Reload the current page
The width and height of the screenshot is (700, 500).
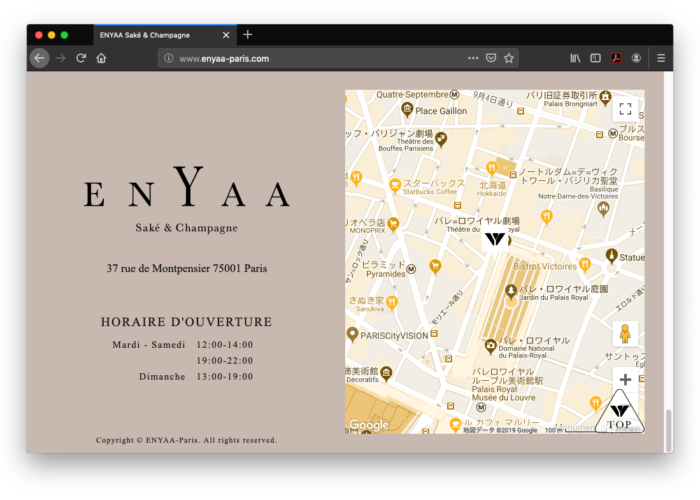point(81,58)
